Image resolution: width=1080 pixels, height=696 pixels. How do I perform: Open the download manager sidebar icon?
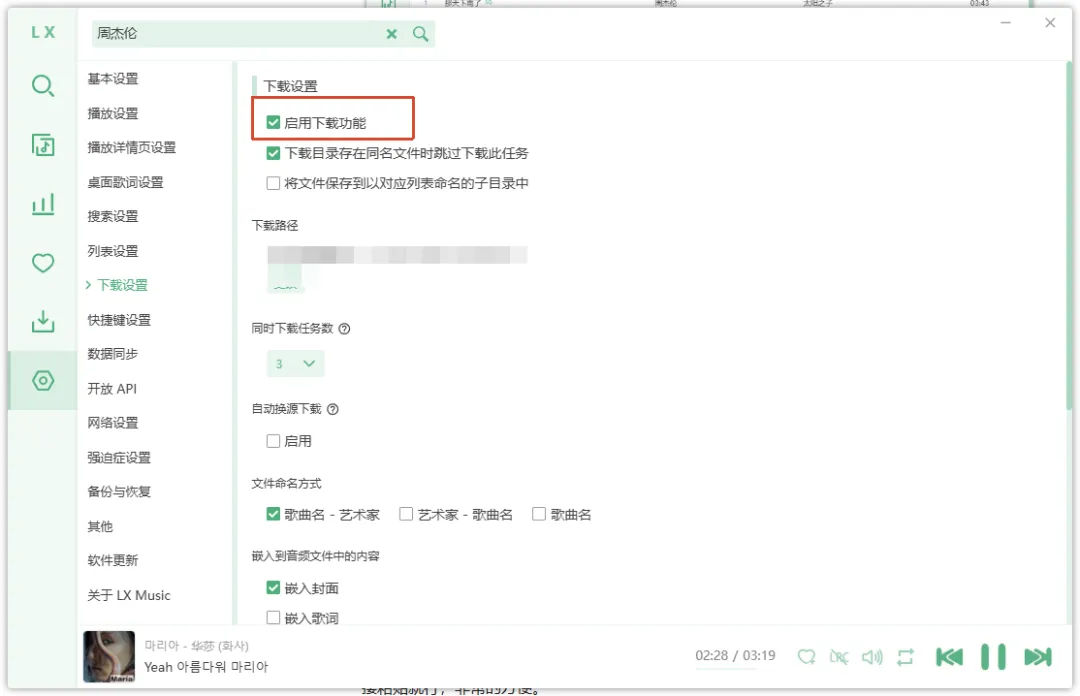tap(43, 321)
